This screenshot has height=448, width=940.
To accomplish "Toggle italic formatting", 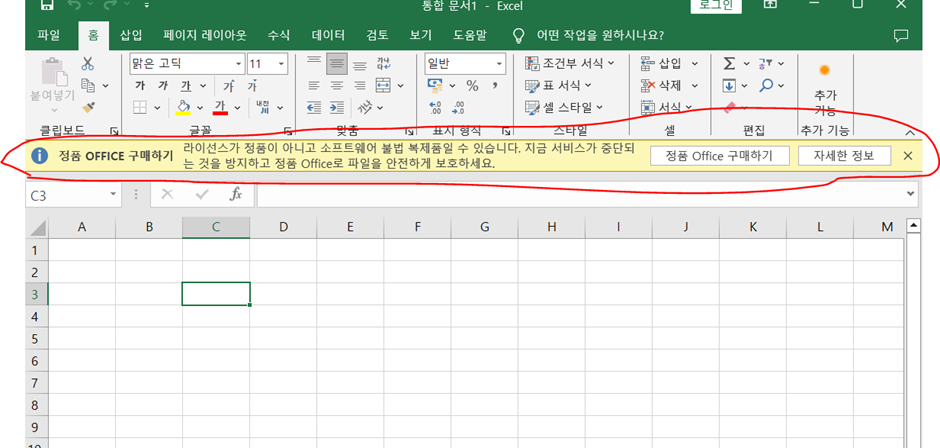I will pyautogui.click(x=162, y=86).
